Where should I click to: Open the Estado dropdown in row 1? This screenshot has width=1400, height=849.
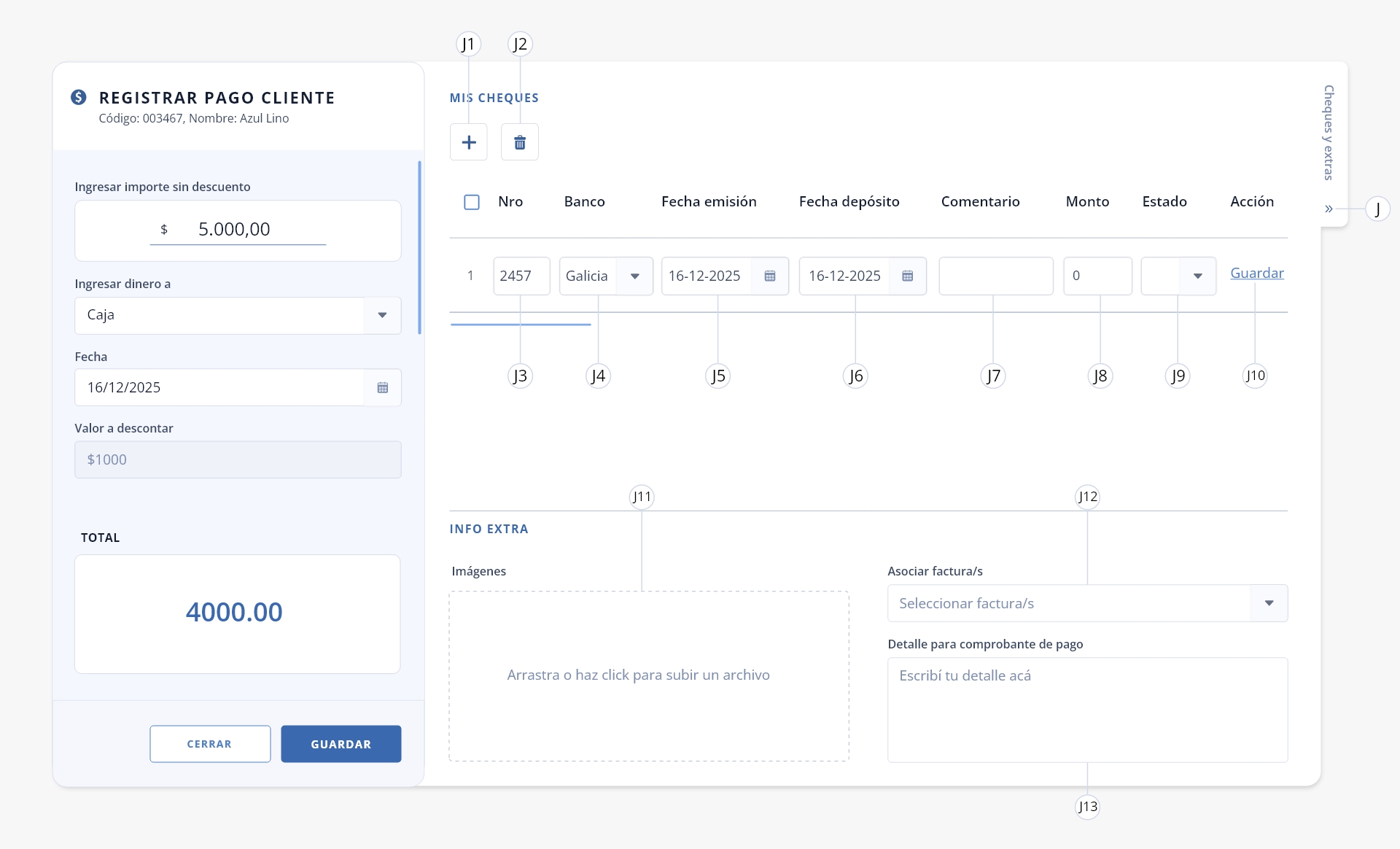[1197, 276]
